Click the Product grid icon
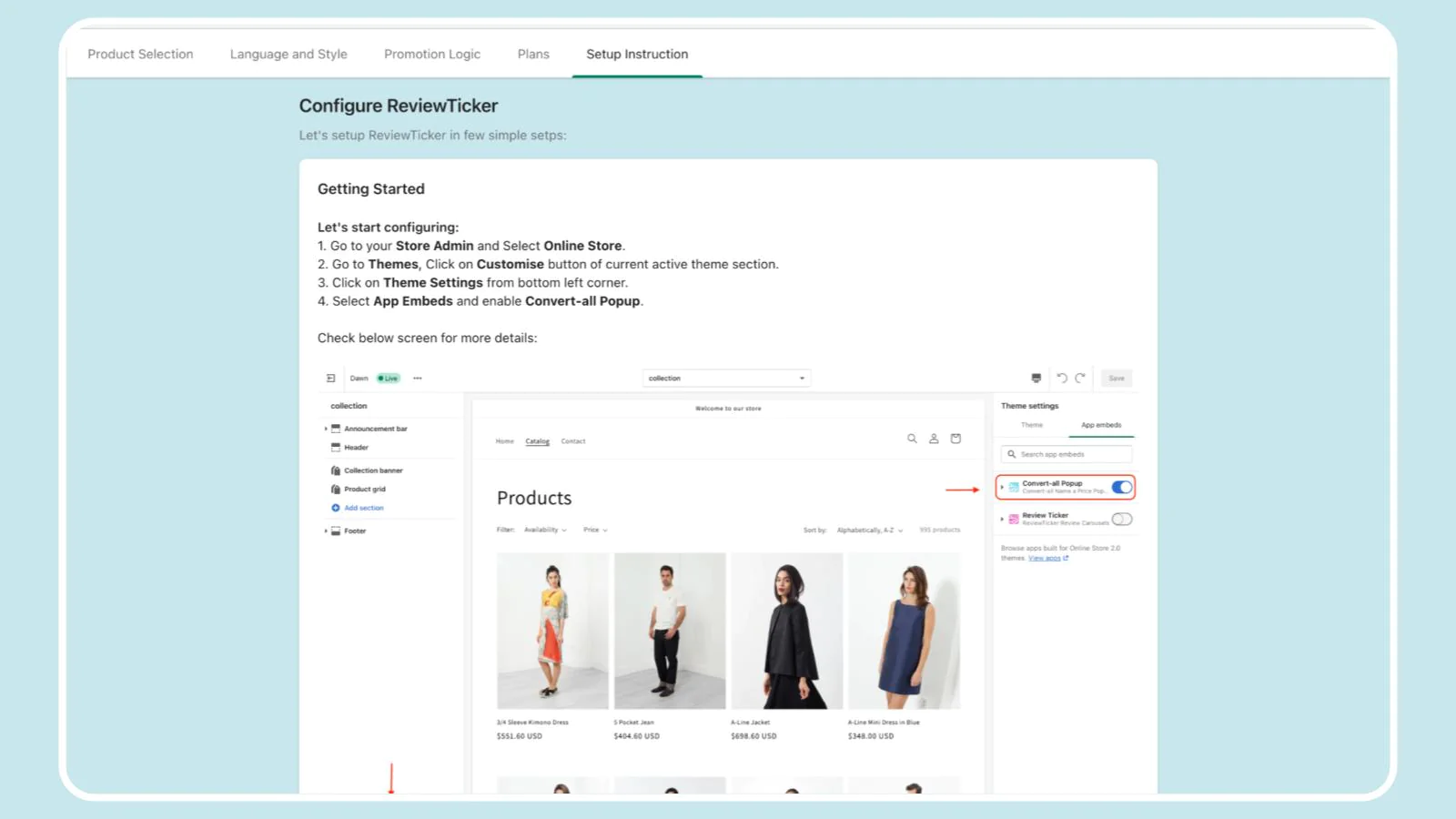1456x819 pixels. [336, 490]
